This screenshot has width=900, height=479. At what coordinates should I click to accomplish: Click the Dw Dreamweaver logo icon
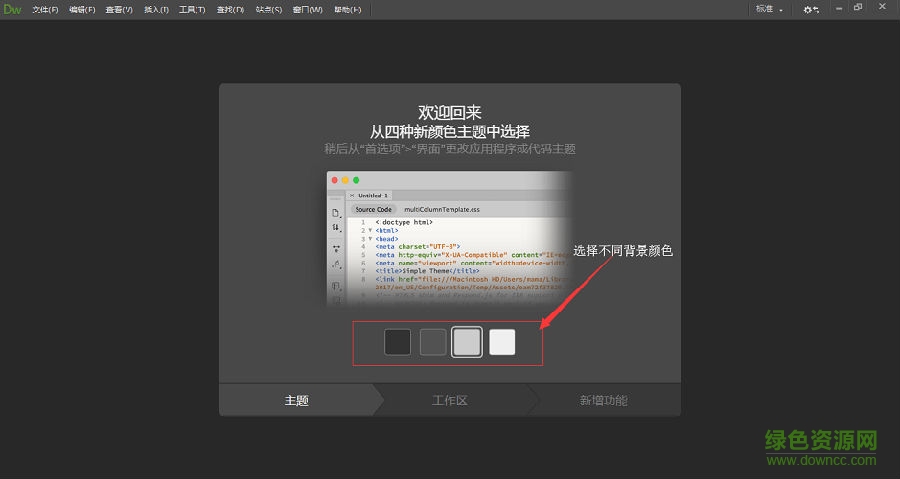(12, 9)
